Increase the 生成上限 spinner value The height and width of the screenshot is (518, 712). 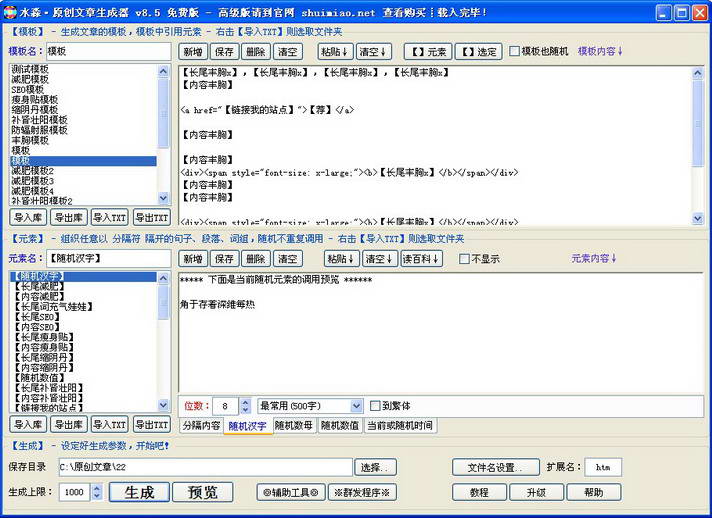pyautogui.click(x=97, y=487)
